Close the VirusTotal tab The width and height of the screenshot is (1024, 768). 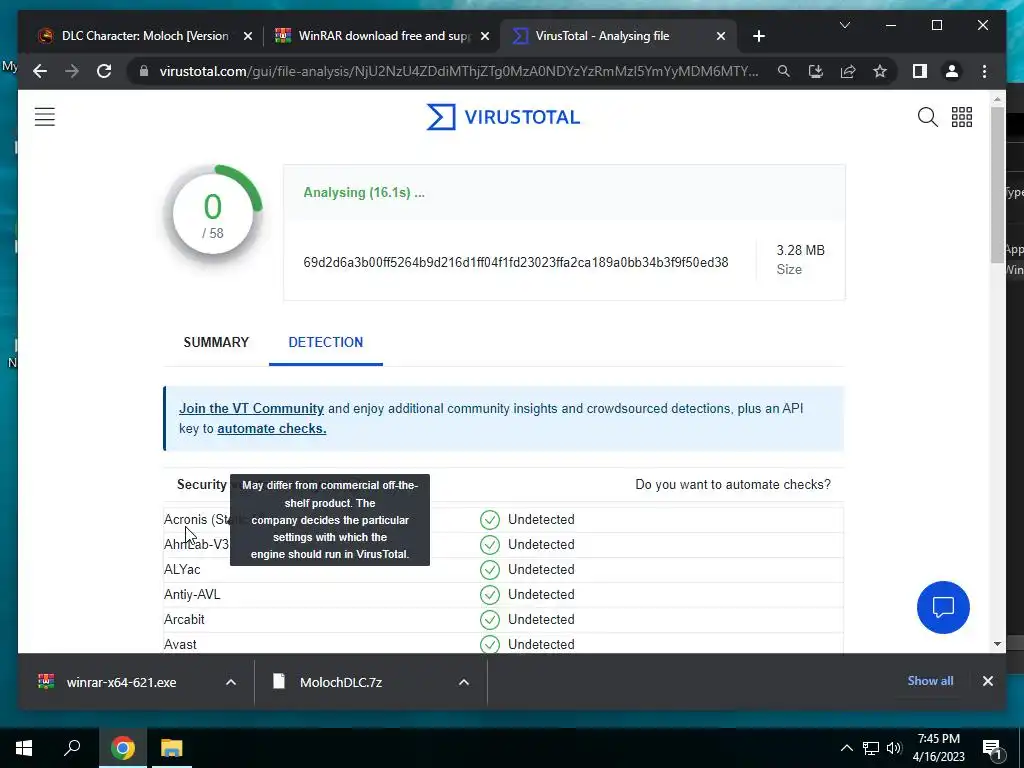(x=720, y=36)
